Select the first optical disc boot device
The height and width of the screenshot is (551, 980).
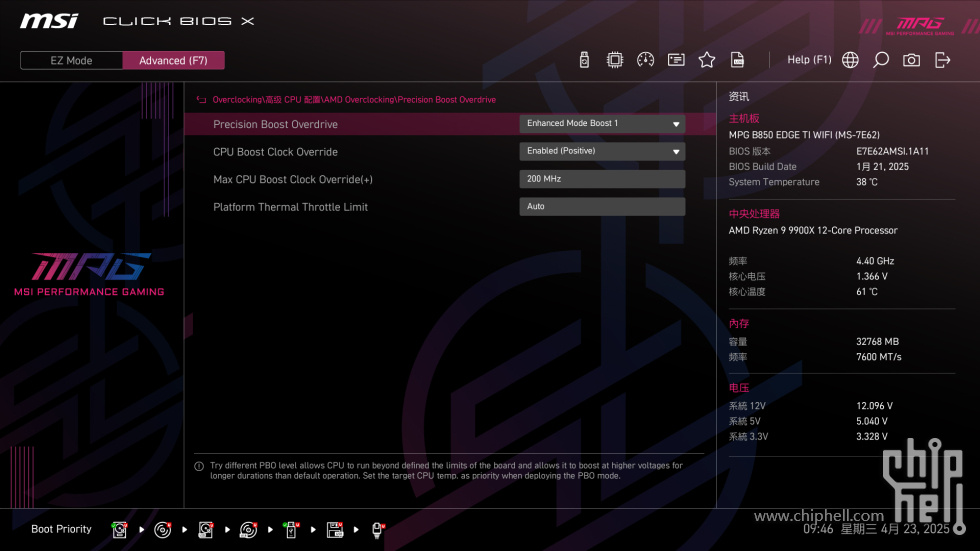point(162,530)
